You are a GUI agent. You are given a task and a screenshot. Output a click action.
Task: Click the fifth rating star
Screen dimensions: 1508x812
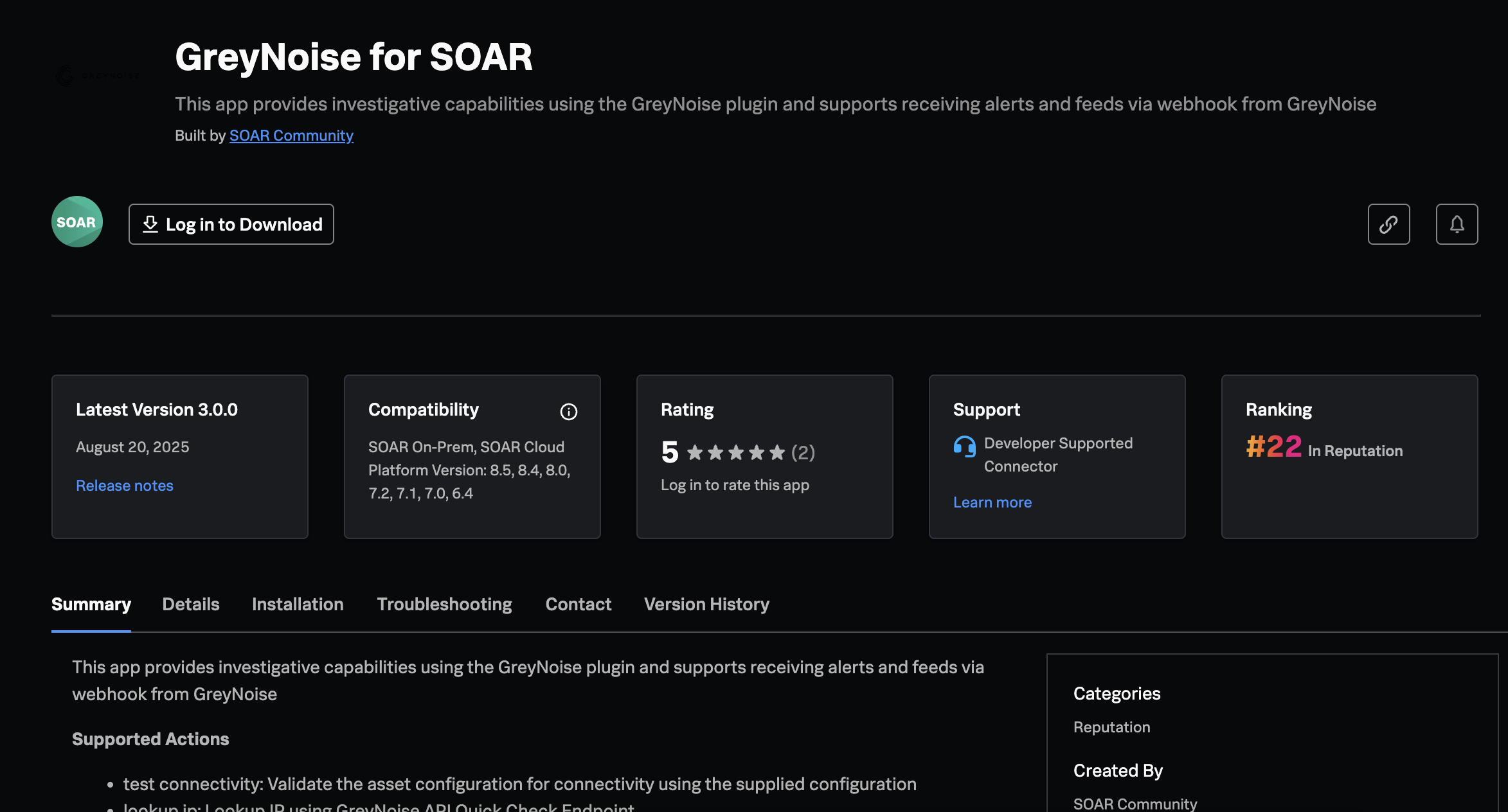[x=777, y=453]
